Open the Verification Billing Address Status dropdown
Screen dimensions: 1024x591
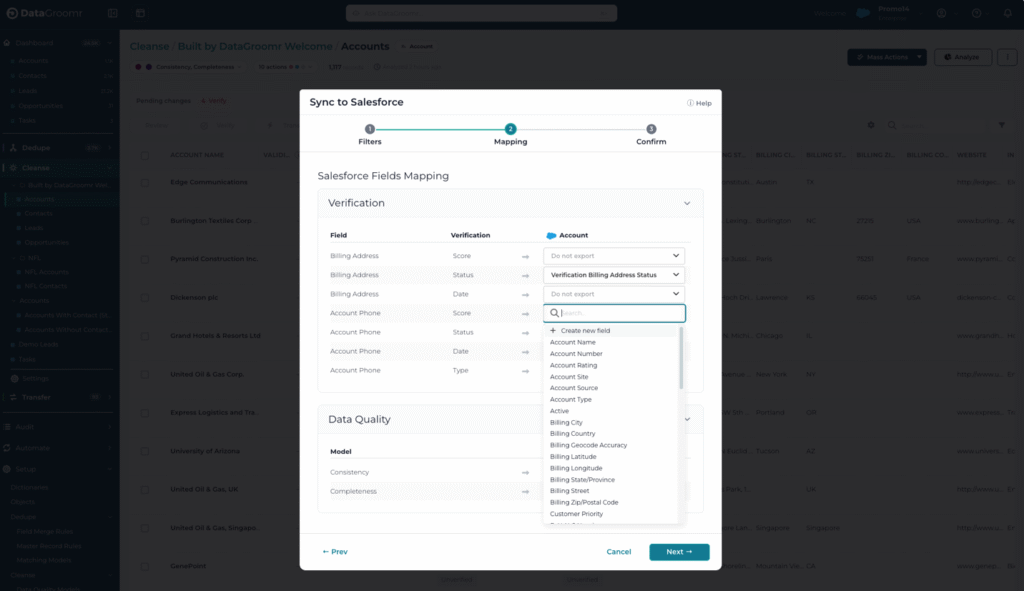coord(614,275)
